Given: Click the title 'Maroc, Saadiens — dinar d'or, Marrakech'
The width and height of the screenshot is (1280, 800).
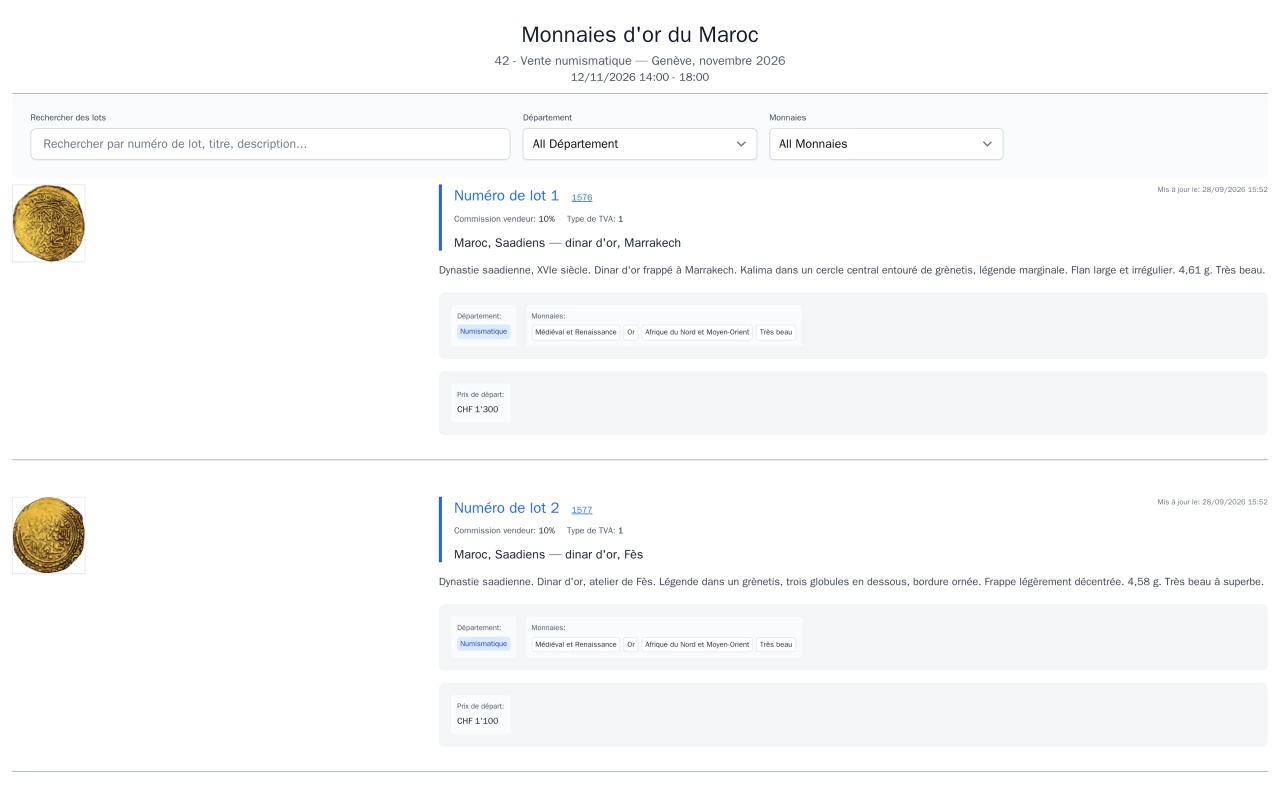Looking at the screenshot, I should pos(567,243).
